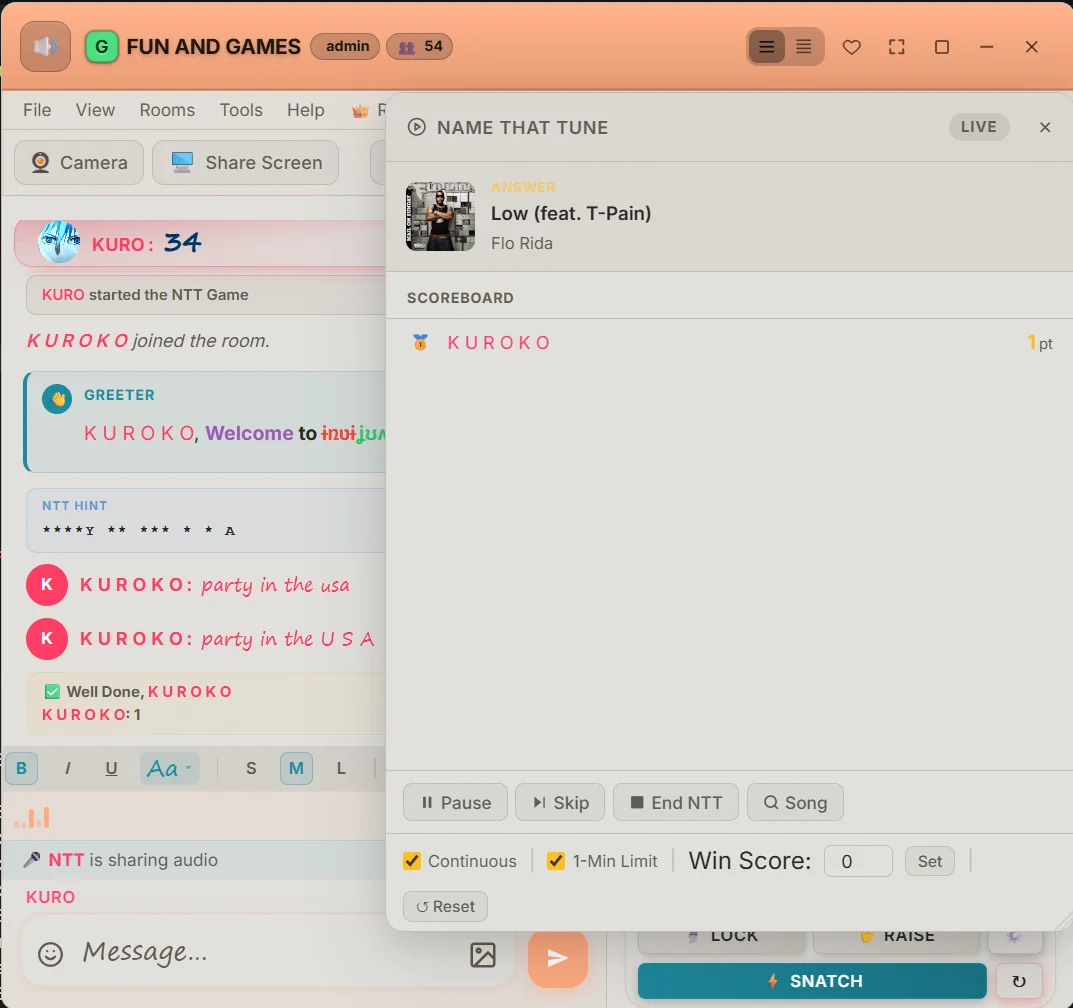
Task: Click the KURO name above message box
Action: pos(51,897)
